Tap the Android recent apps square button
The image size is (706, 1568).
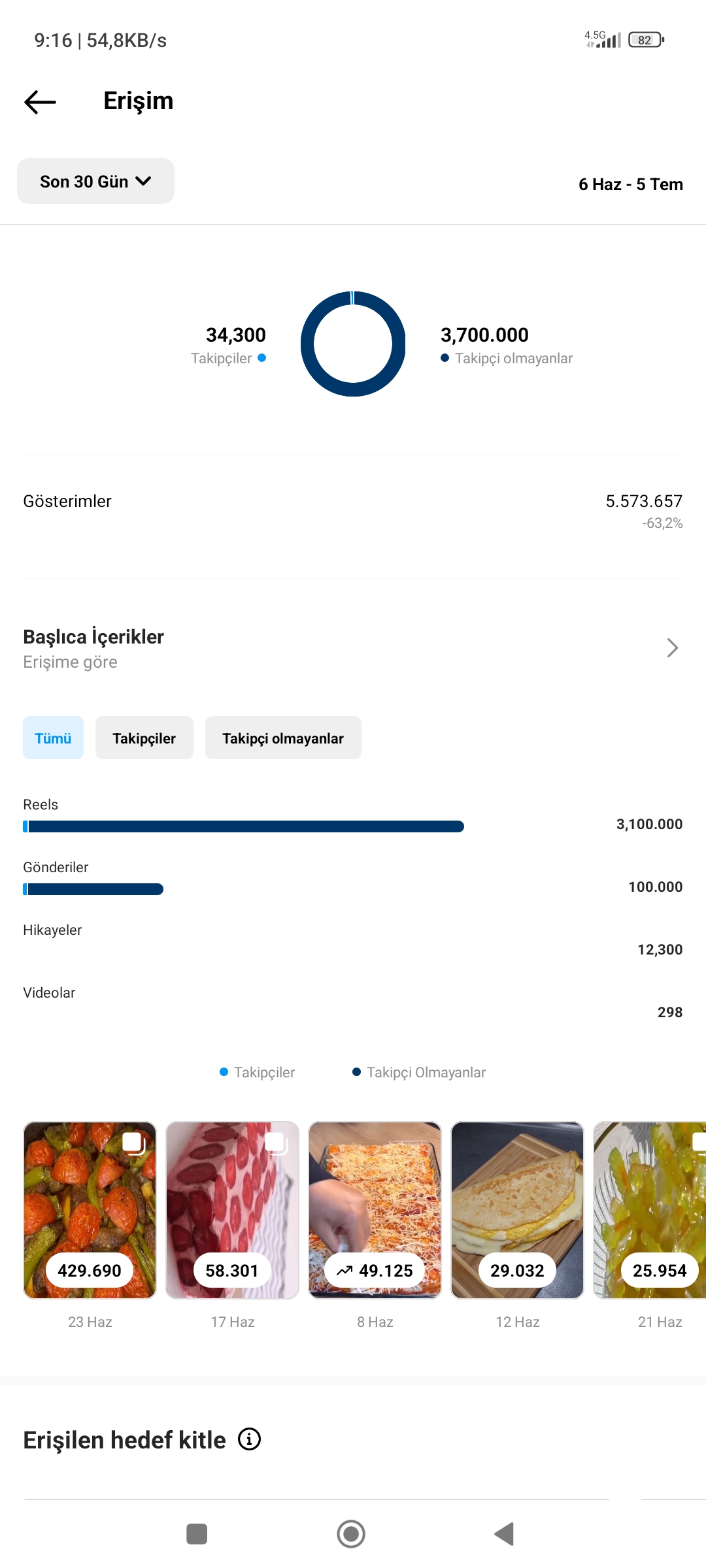click(x=197, y=1533)
